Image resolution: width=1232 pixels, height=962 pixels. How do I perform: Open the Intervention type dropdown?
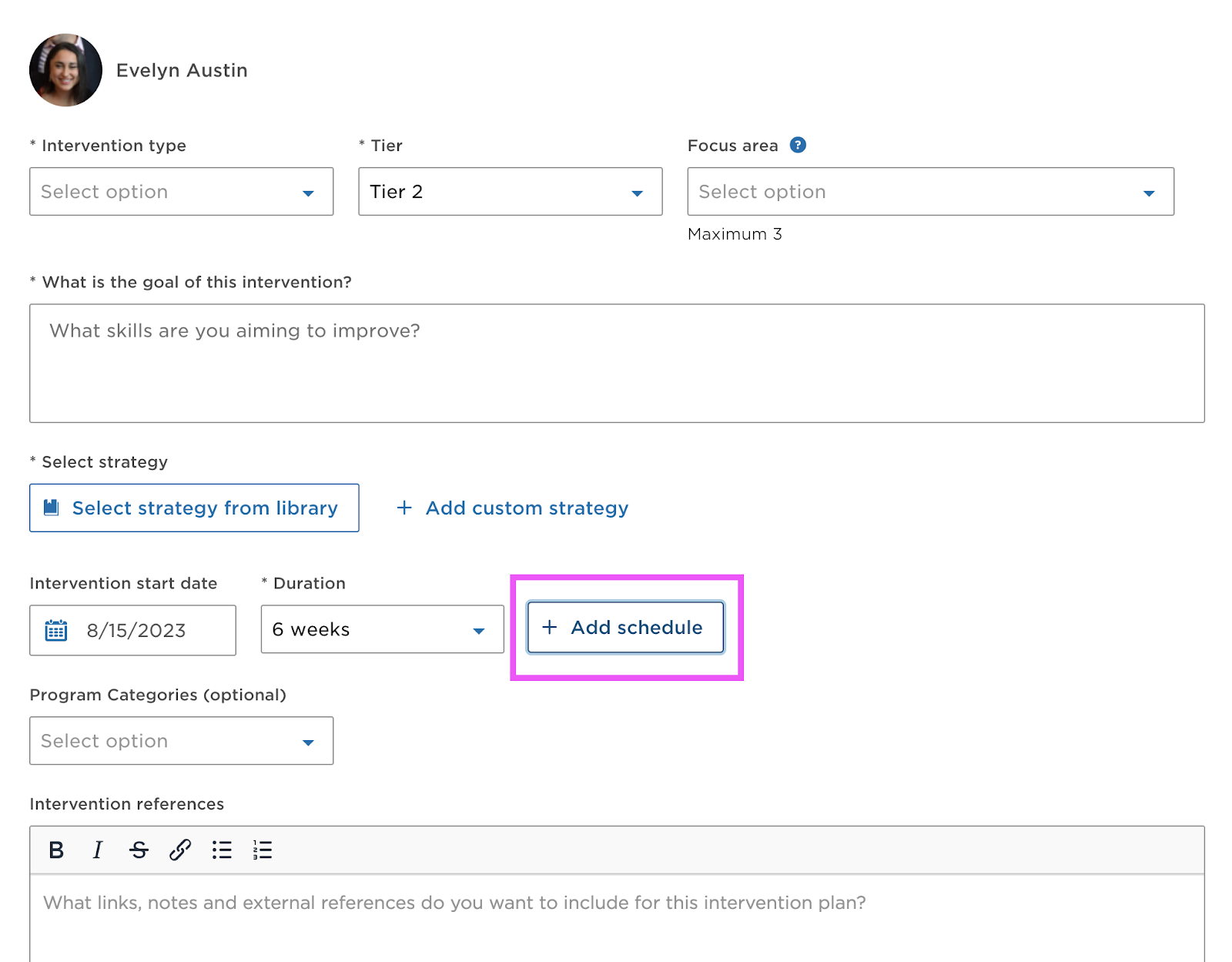(181, 192)
